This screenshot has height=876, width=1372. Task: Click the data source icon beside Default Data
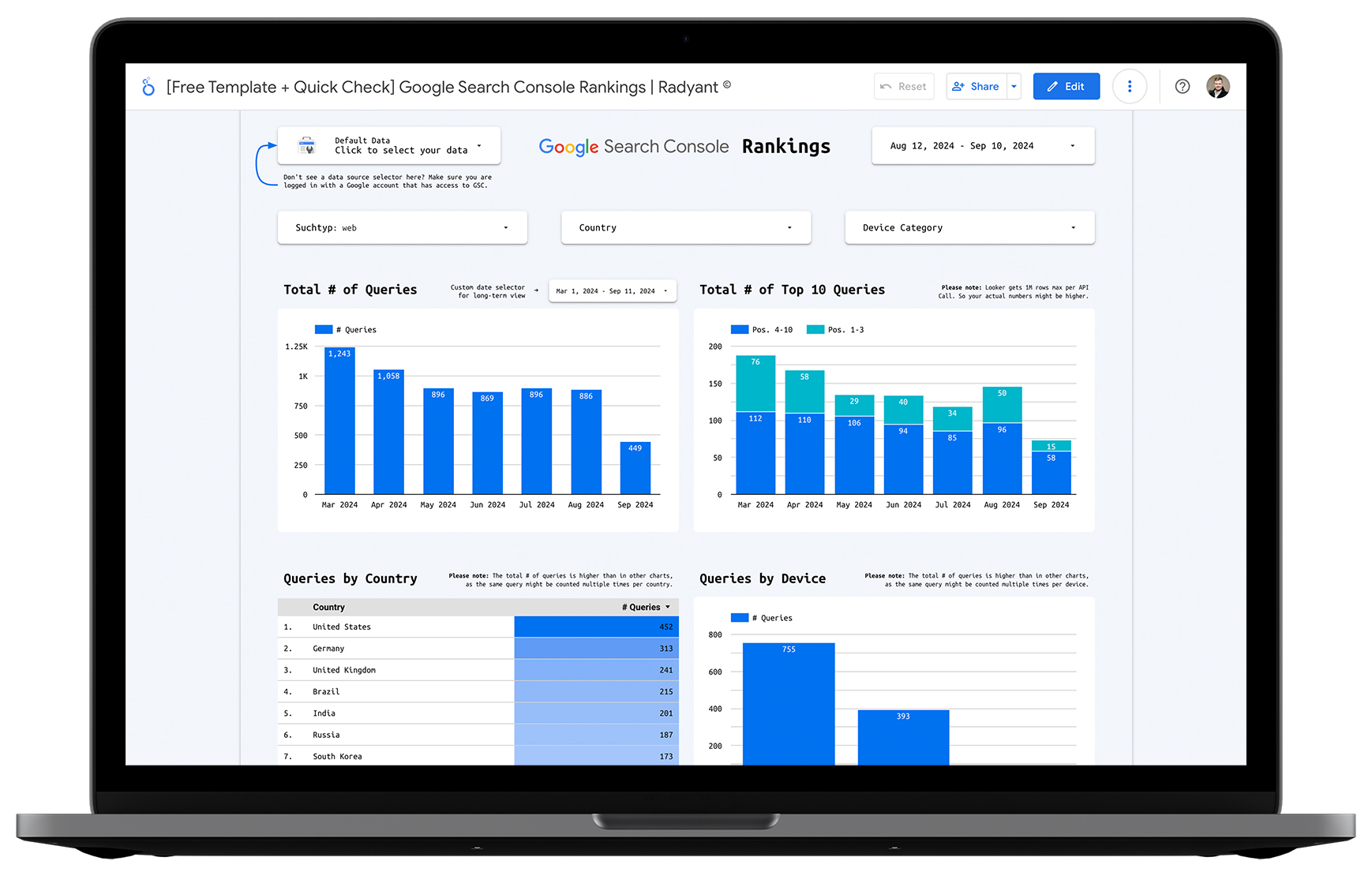(x=306, y=146)
